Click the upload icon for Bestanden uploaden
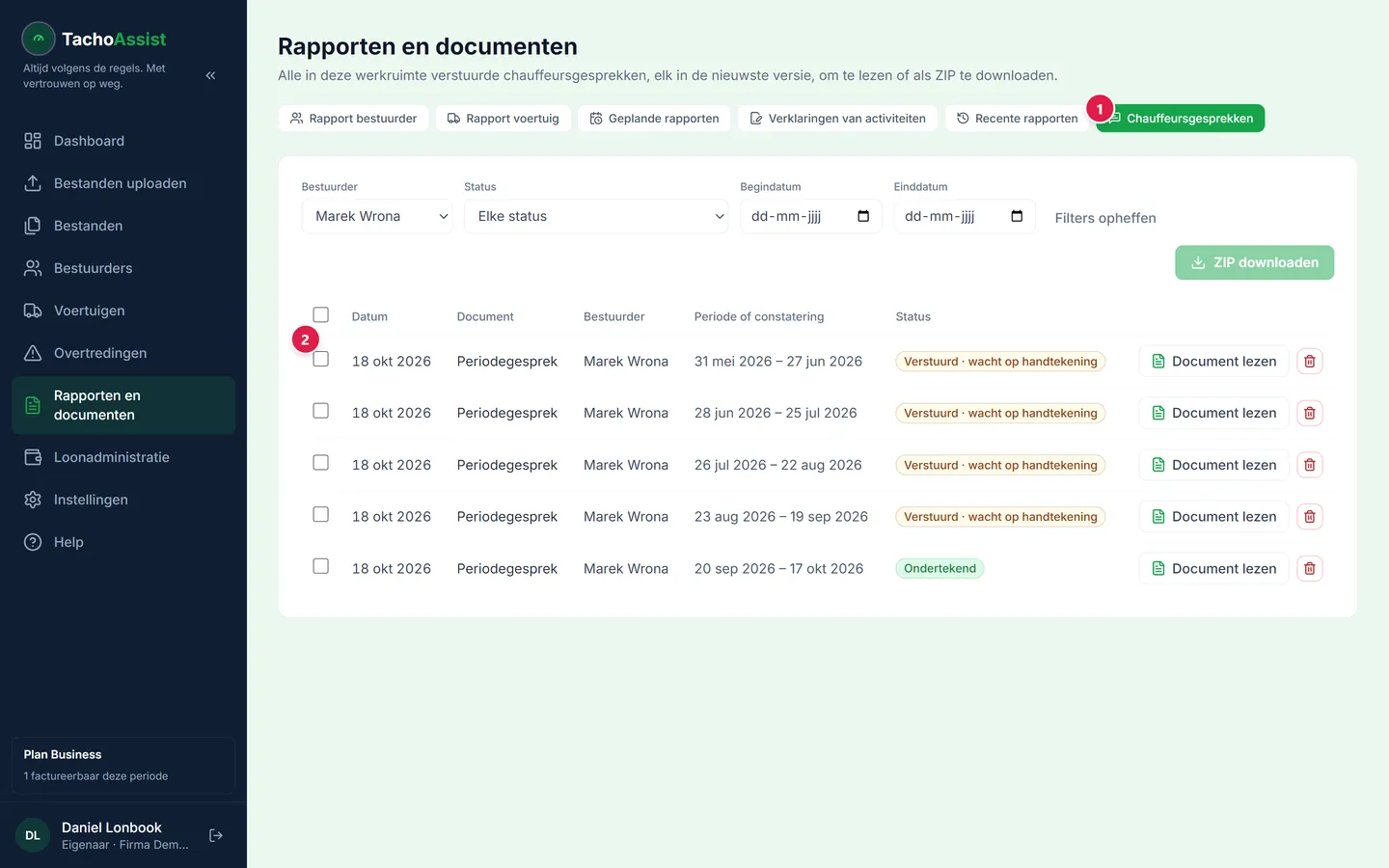The width and height of the screenshot is (1389, 868). pos(33,183)
